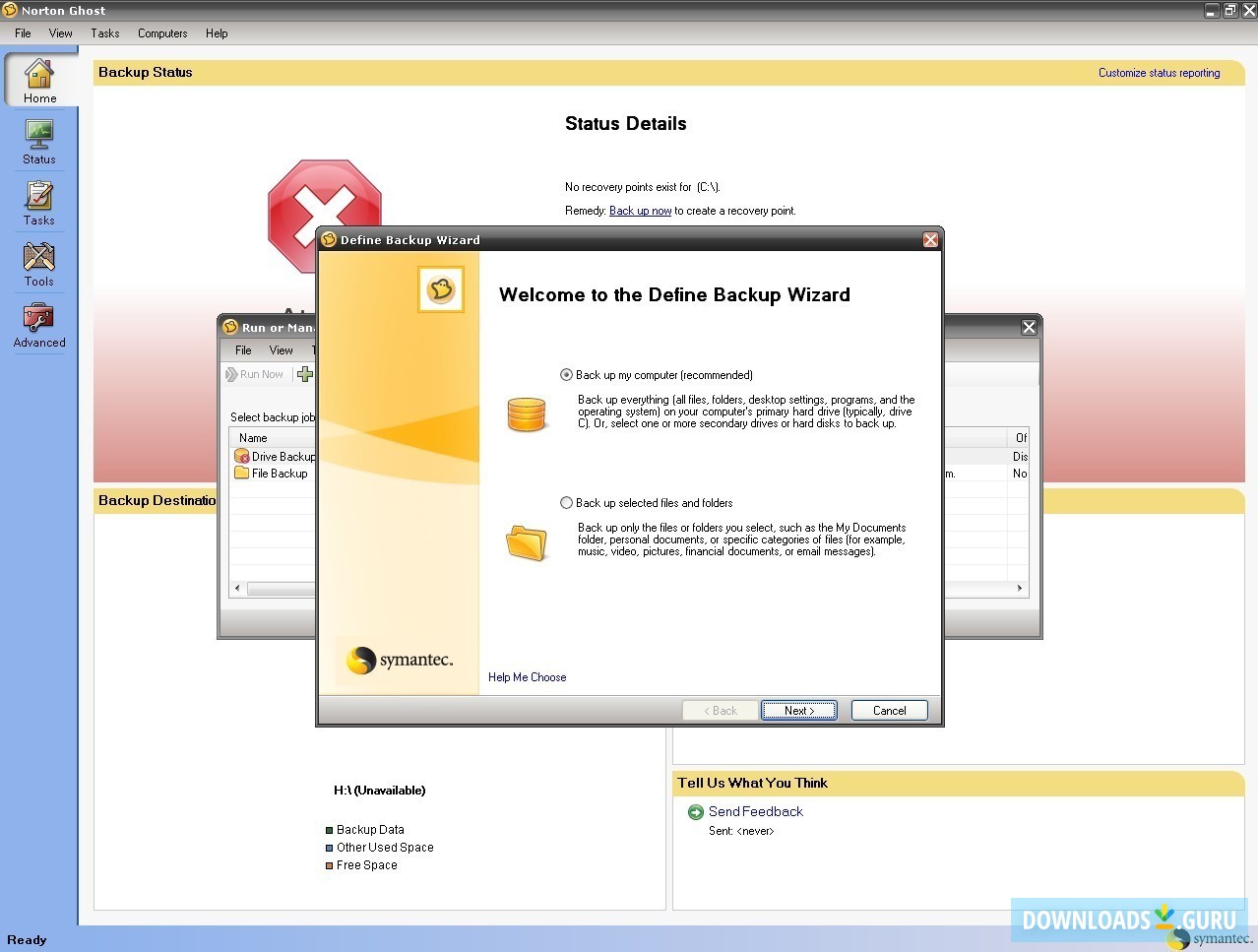1258x952 pixels.
Task: Click the Cancel button in the wizard
Action: 889,711
